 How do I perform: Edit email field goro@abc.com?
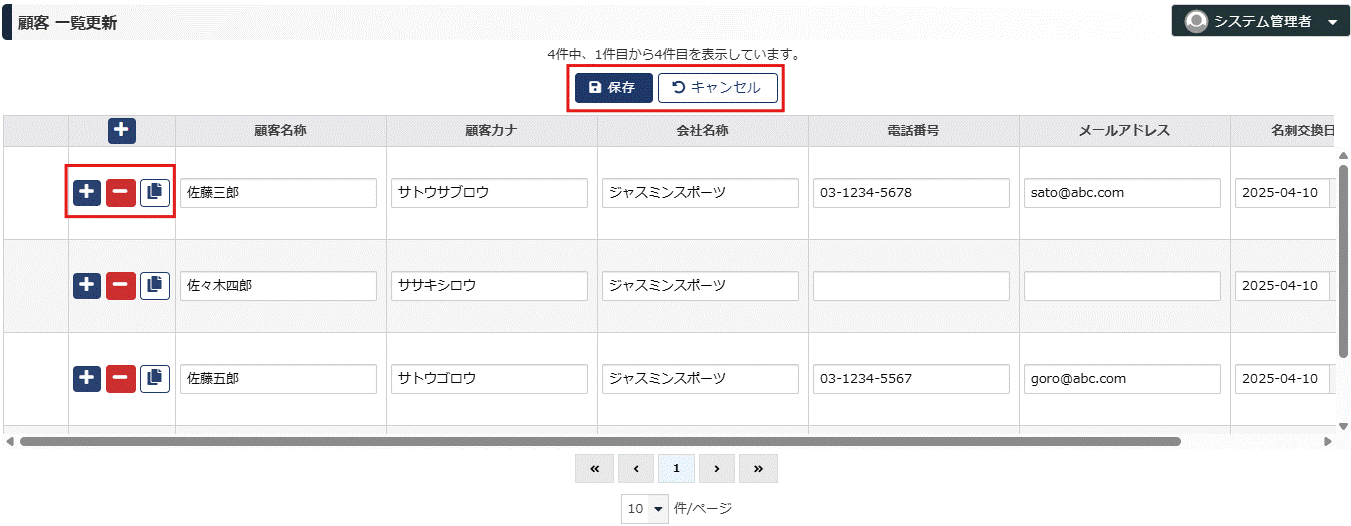(x=1122, y=379)
